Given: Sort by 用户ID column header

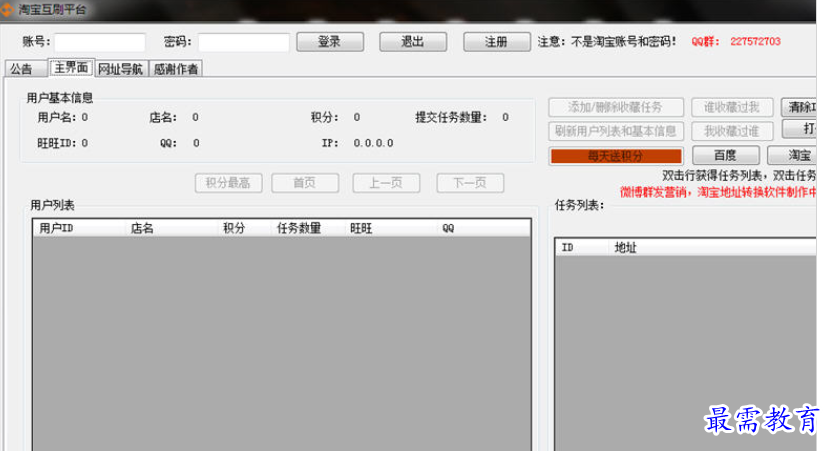Looking at the screenshot, I should point(79,228).
